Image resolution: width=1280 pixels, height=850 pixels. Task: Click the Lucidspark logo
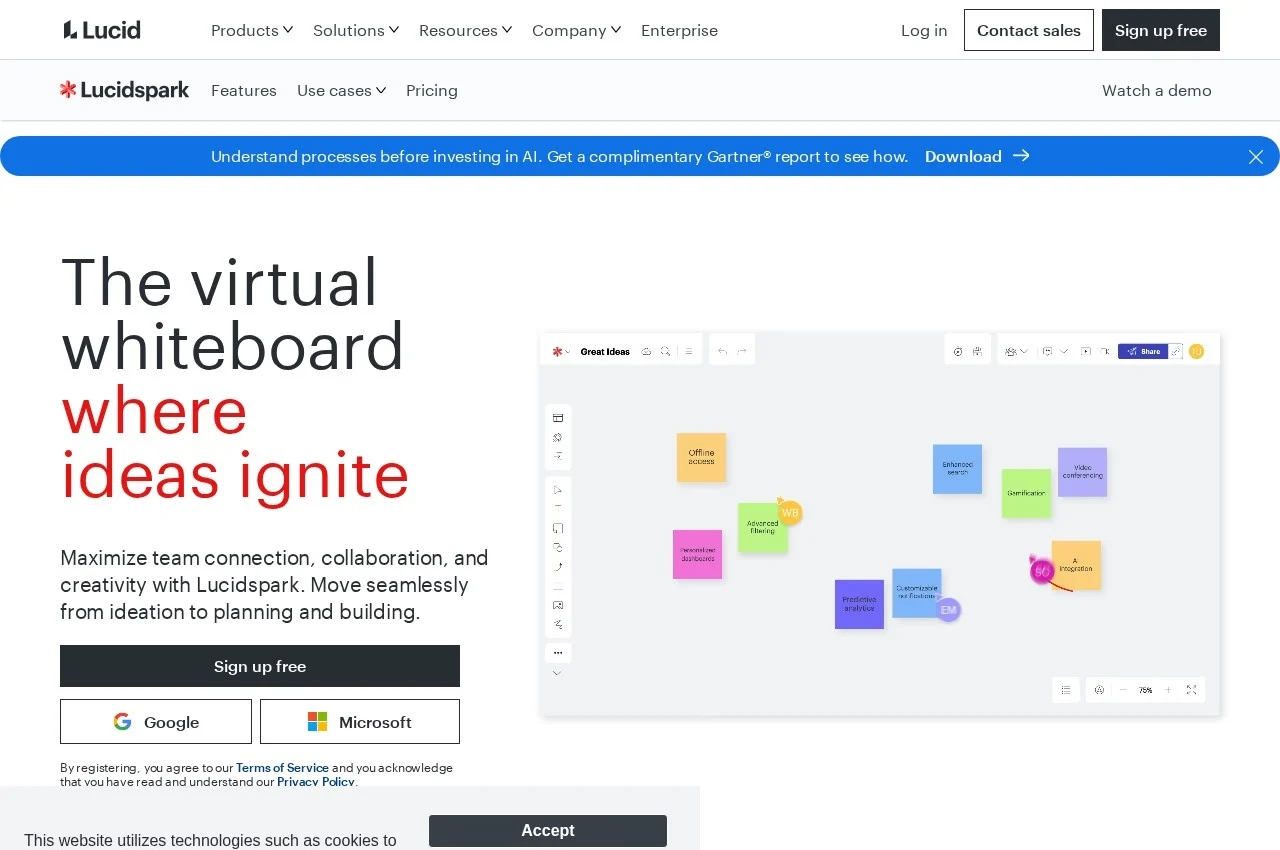(124, 90)
